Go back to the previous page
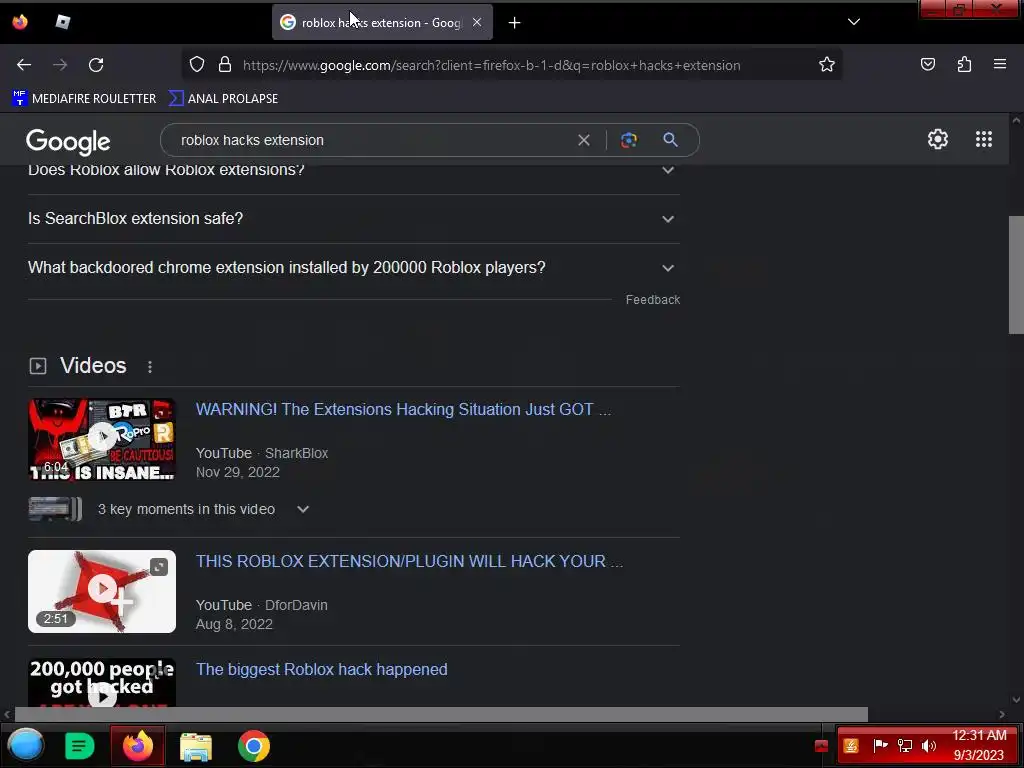 24,65
